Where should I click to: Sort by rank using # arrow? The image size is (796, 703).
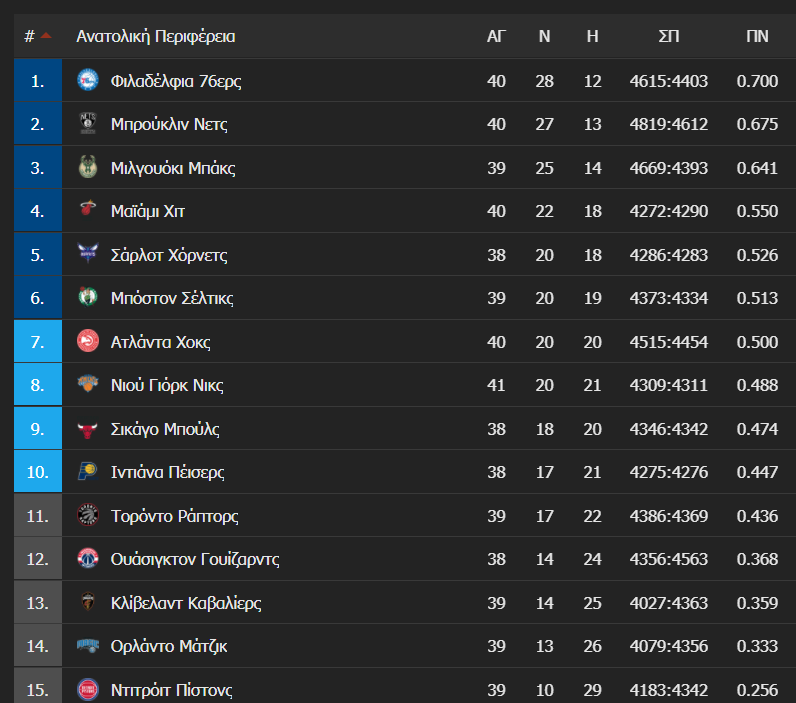[38, 36]
